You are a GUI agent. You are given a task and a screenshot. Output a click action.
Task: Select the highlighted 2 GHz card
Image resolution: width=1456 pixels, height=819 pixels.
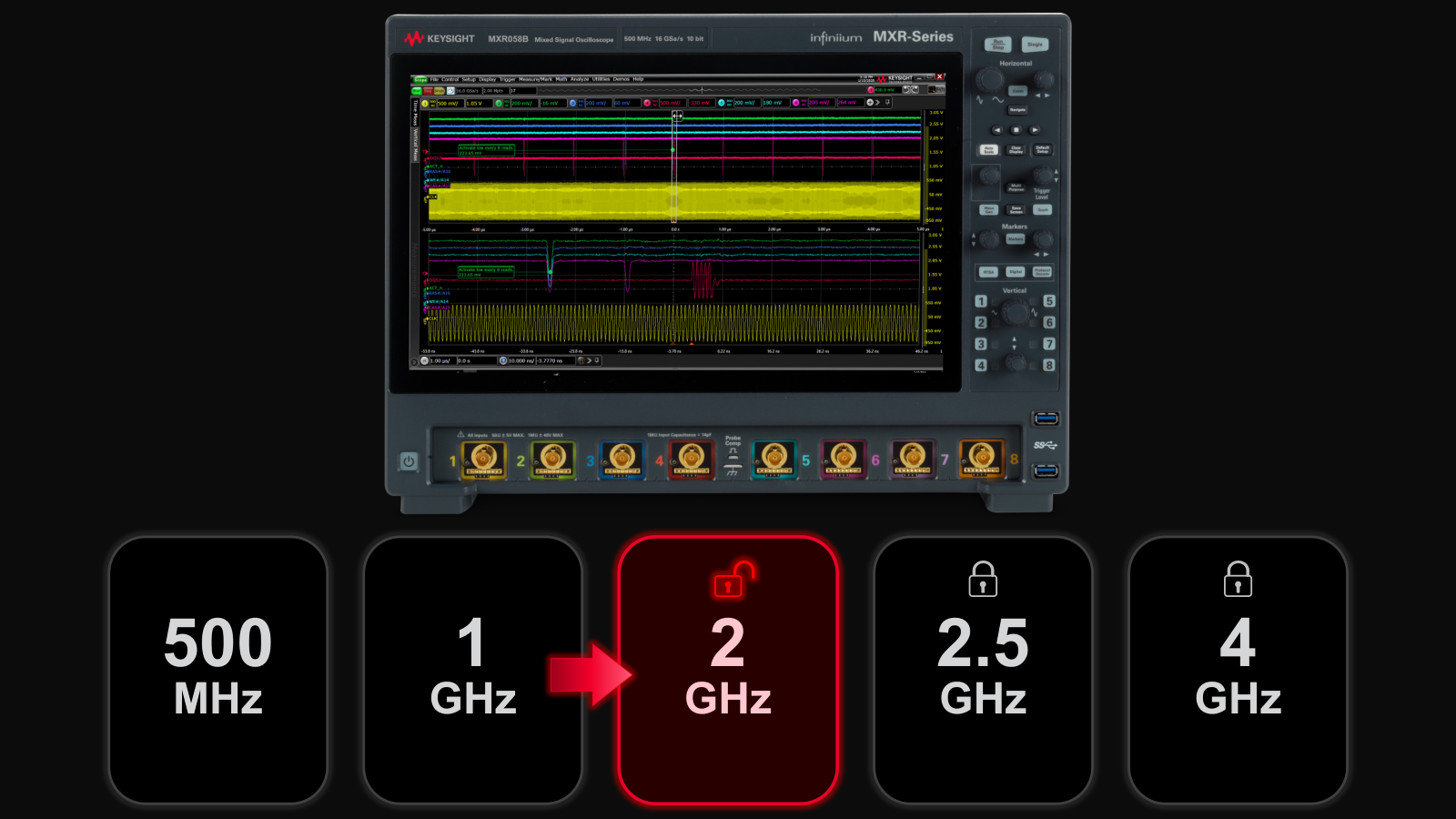pos(728,670)
